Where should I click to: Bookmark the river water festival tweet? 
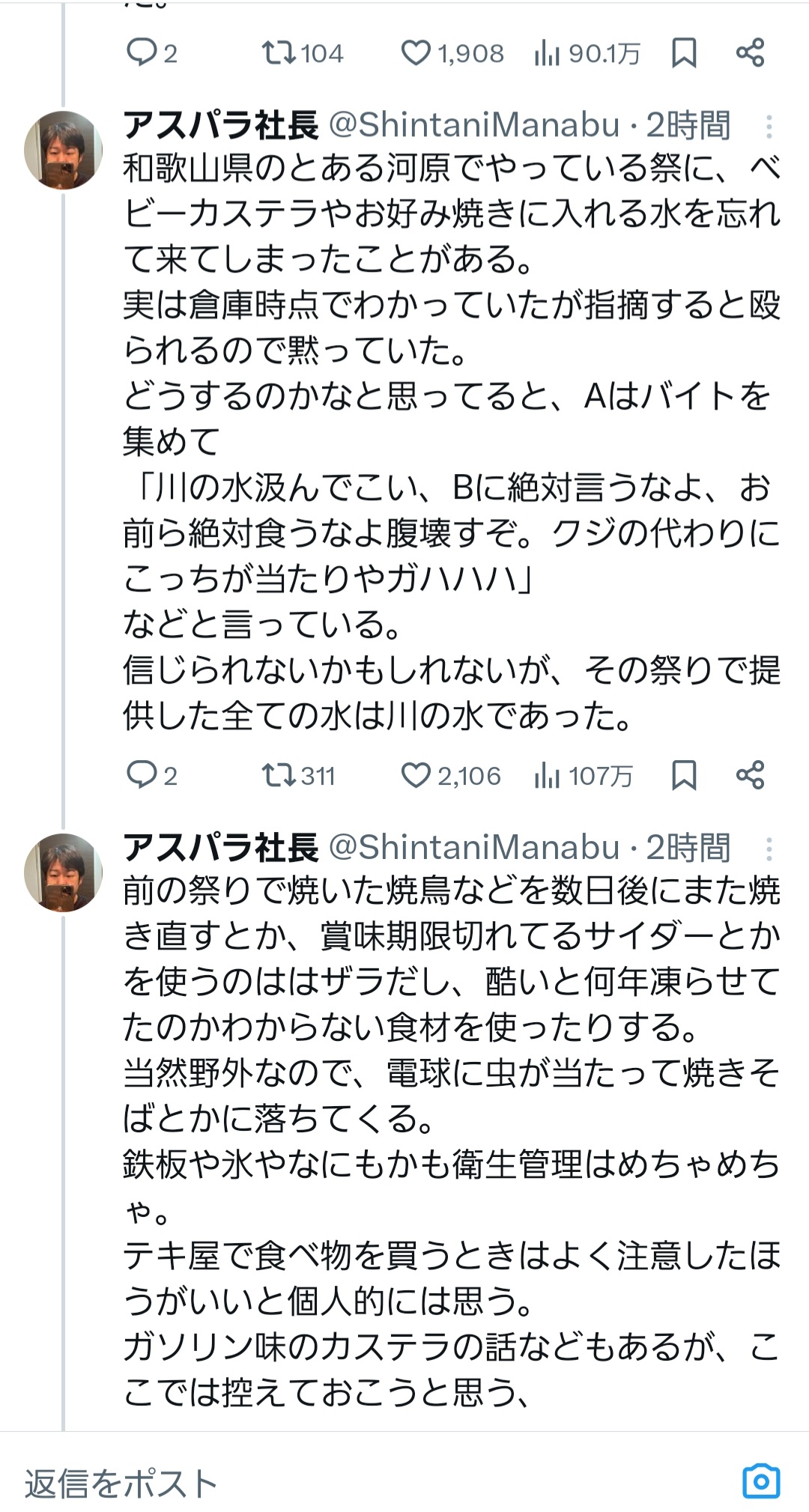pos(684,775)
